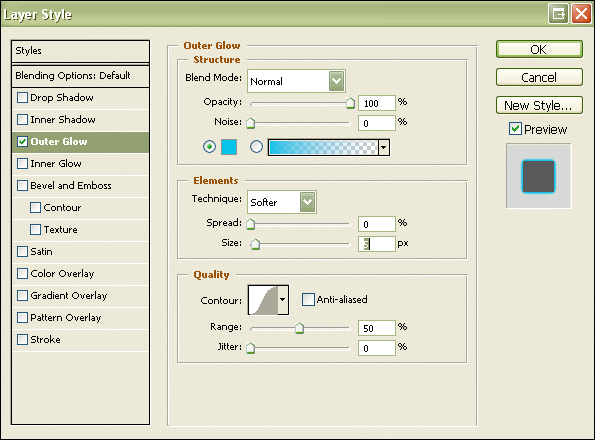
Task: Click the OK button
Action: pos(539,49)
